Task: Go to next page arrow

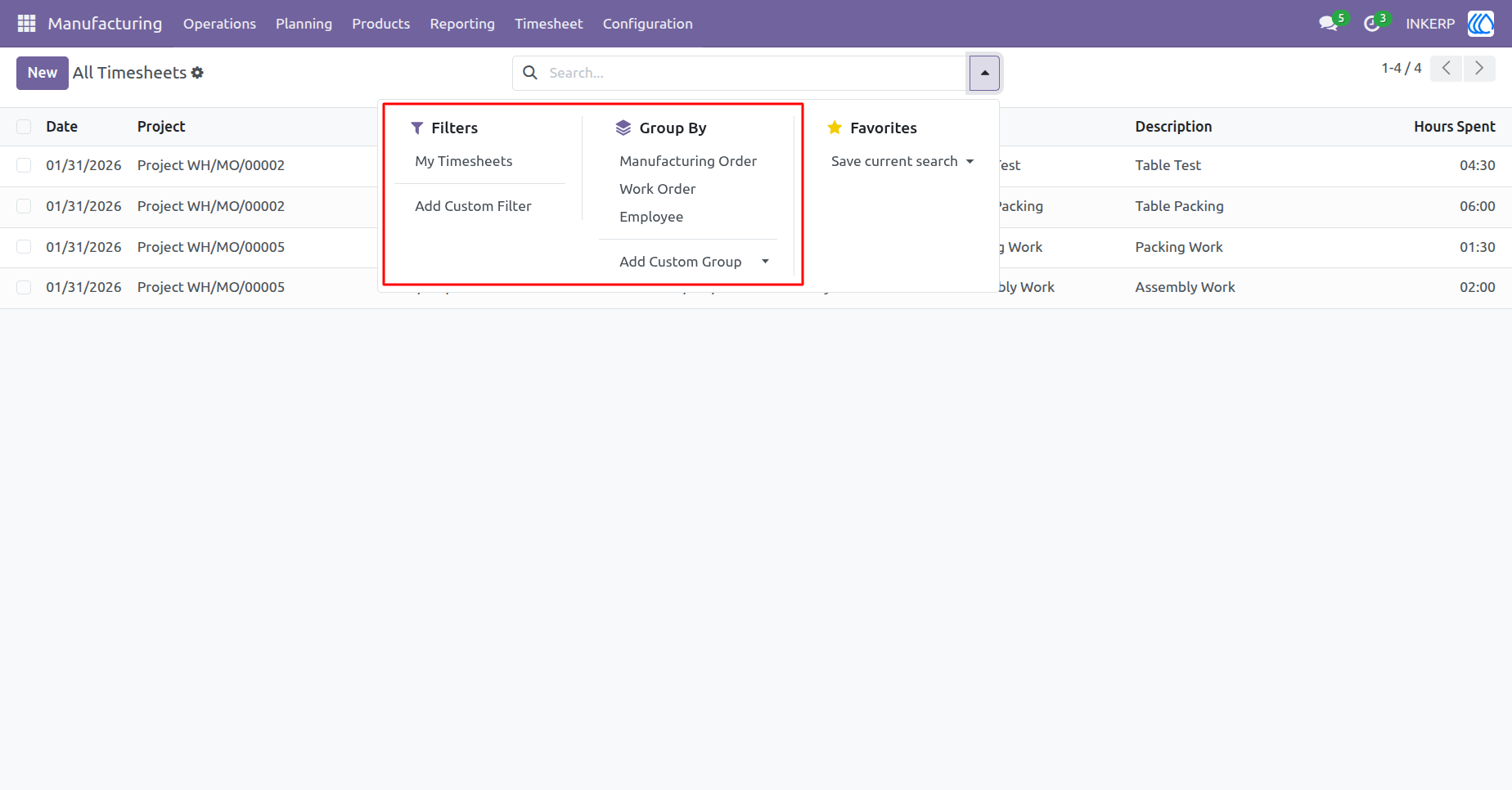Action: [1479, 69]
